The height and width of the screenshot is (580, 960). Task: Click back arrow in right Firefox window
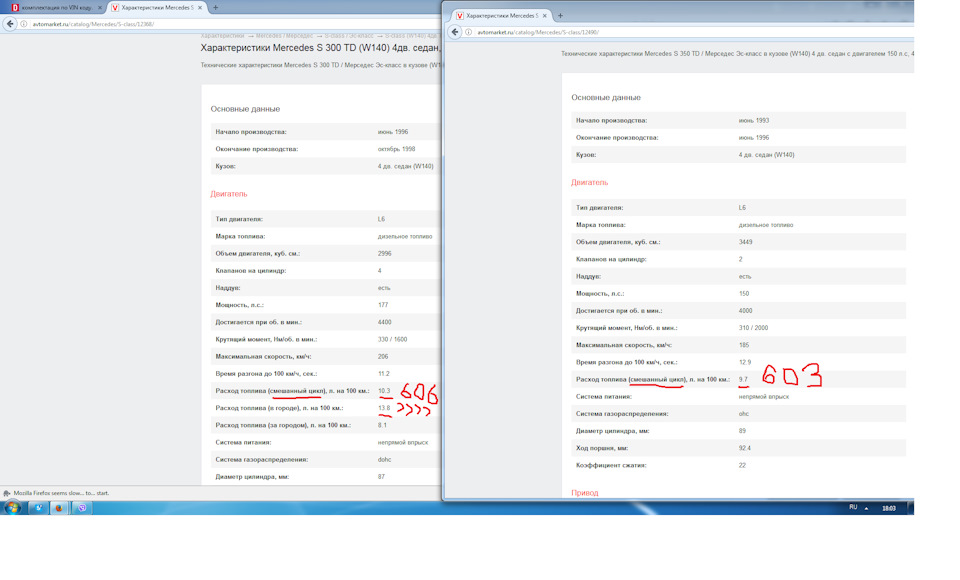point(455,32)
